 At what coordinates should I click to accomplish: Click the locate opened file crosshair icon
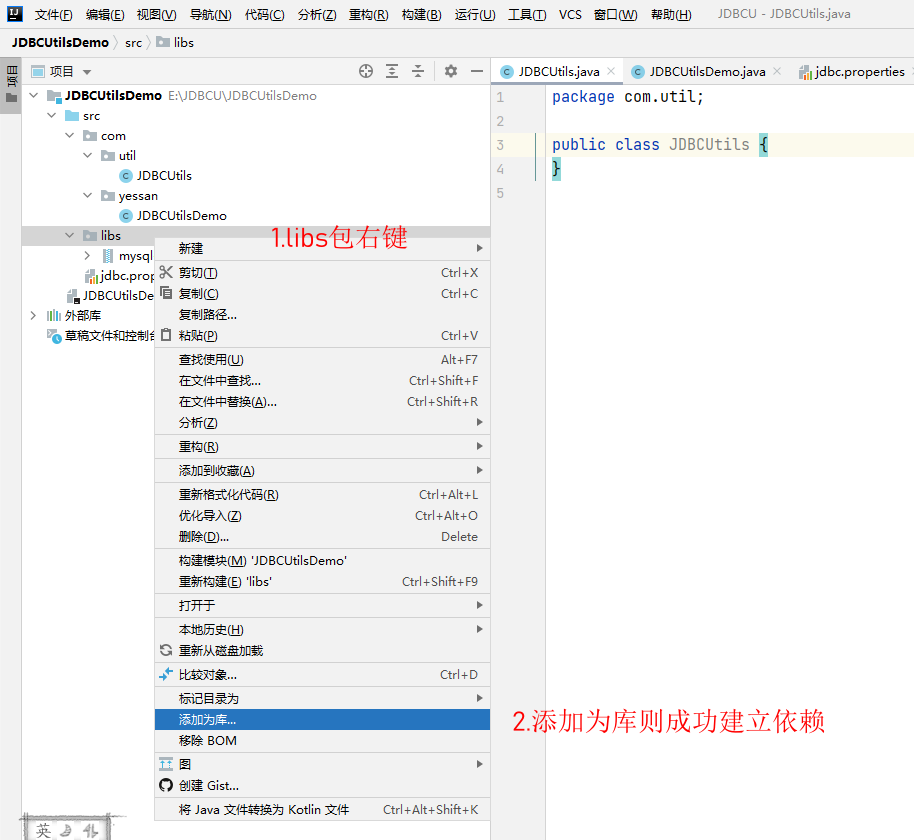[366, 71]
